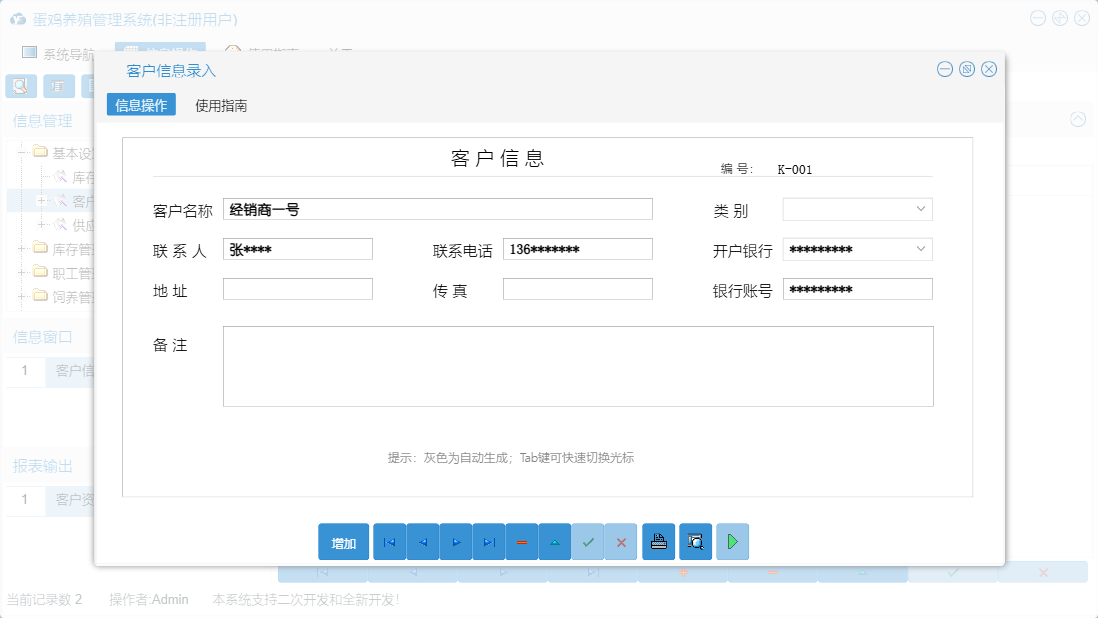The height and width of the screenshot is (618, 1098).
Task: Jump to the last record
Action: [489, 541]
